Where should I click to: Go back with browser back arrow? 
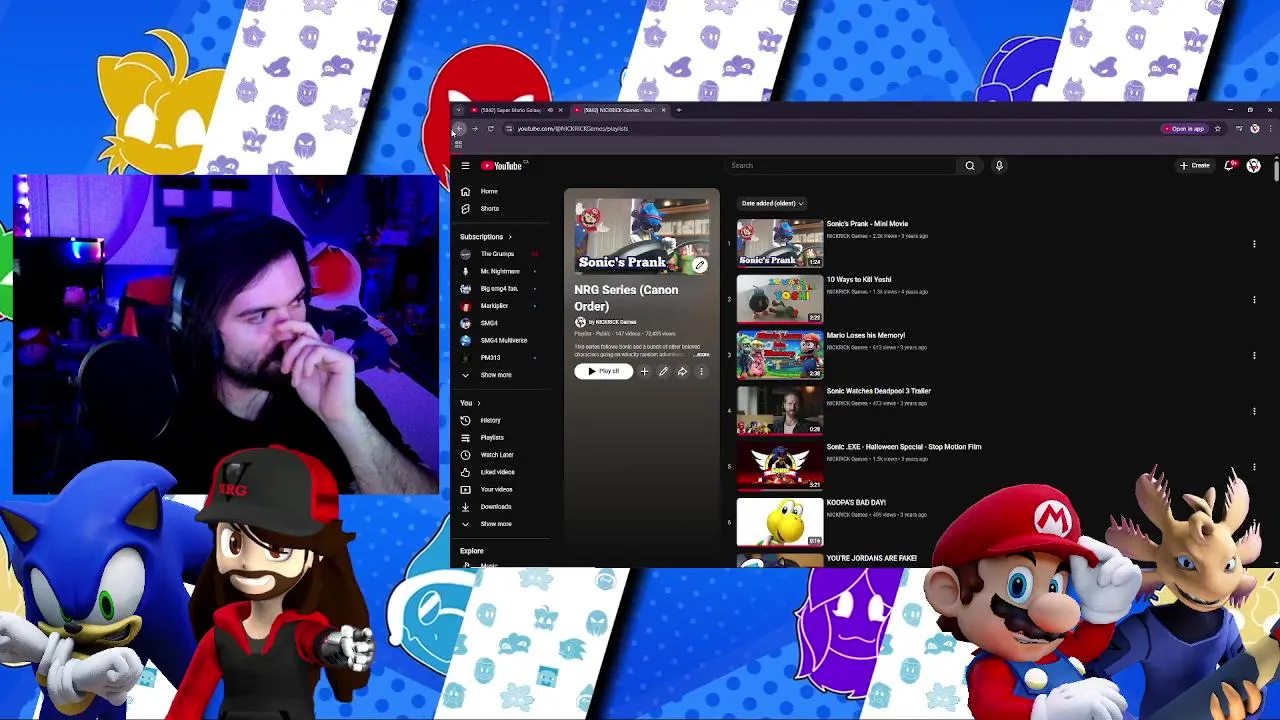pos(459,129)
